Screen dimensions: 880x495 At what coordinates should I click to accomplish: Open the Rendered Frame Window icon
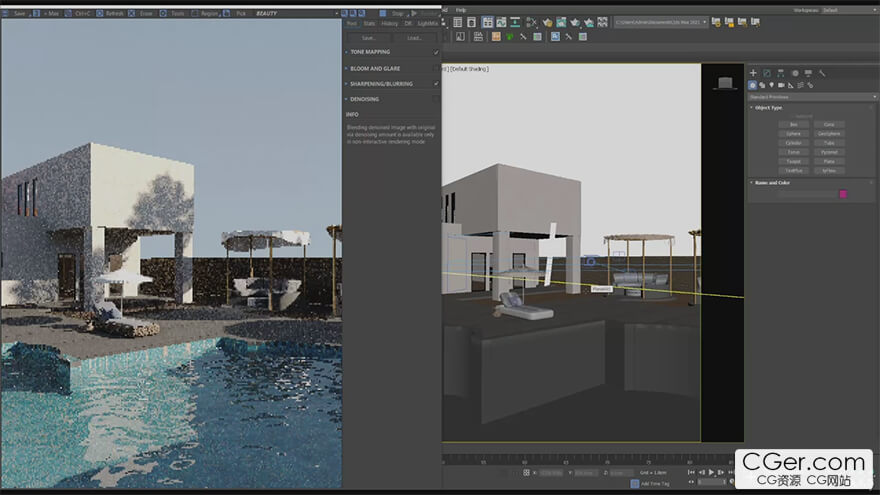pos(561,22)
